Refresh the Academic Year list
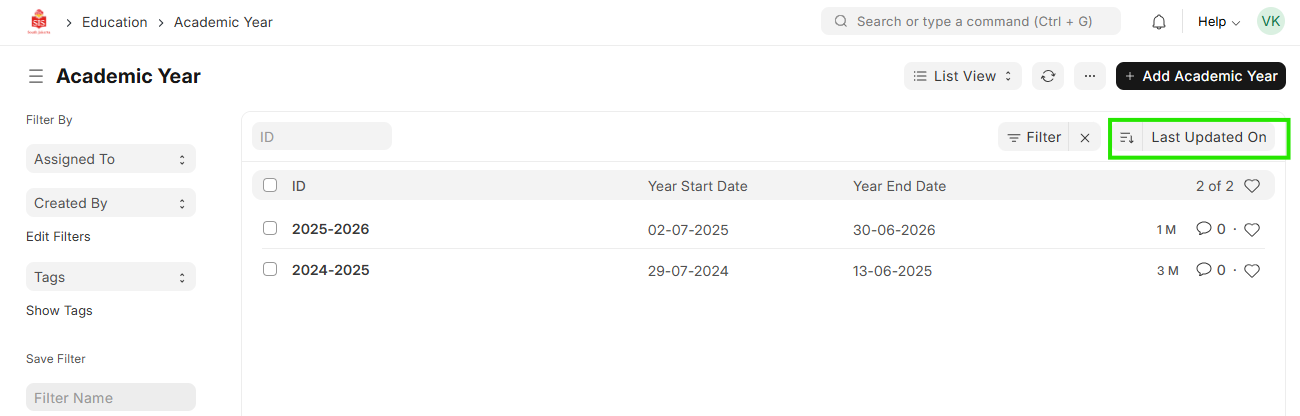Screen dimensions: 1300x416 click(1048, 76)
